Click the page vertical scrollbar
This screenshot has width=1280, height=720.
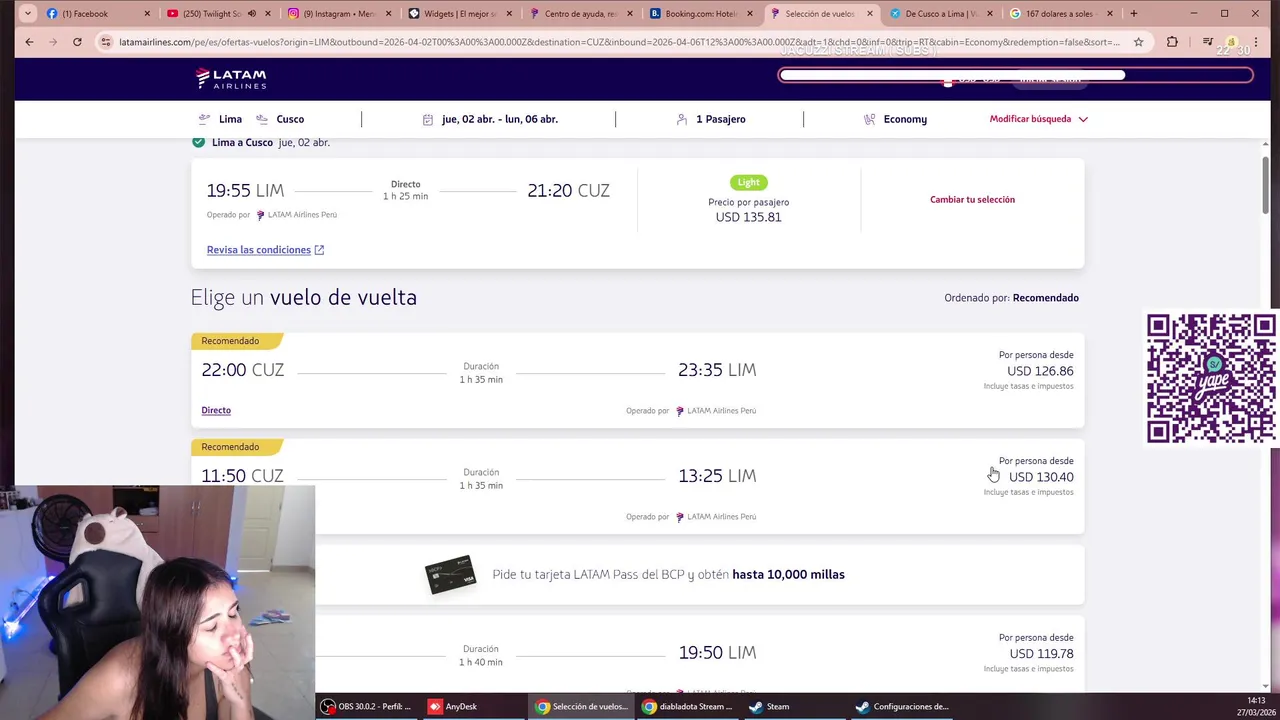[x=1265, y=185]
